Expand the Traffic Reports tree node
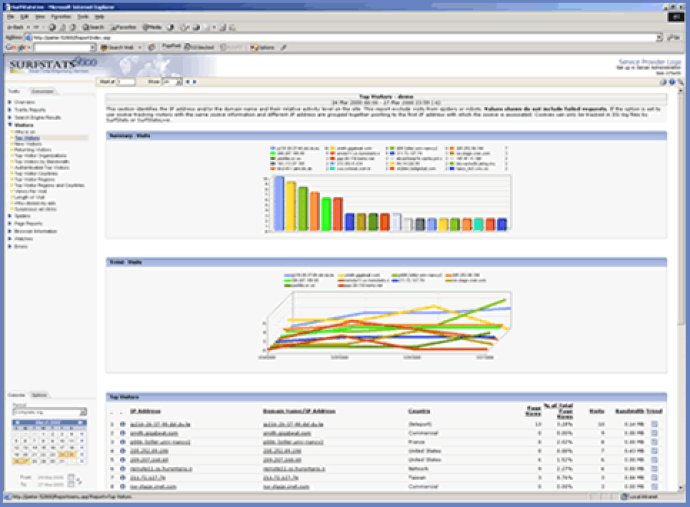Image resolution: width=690 pixels, height=507 pixels. [x=10, y=110]
